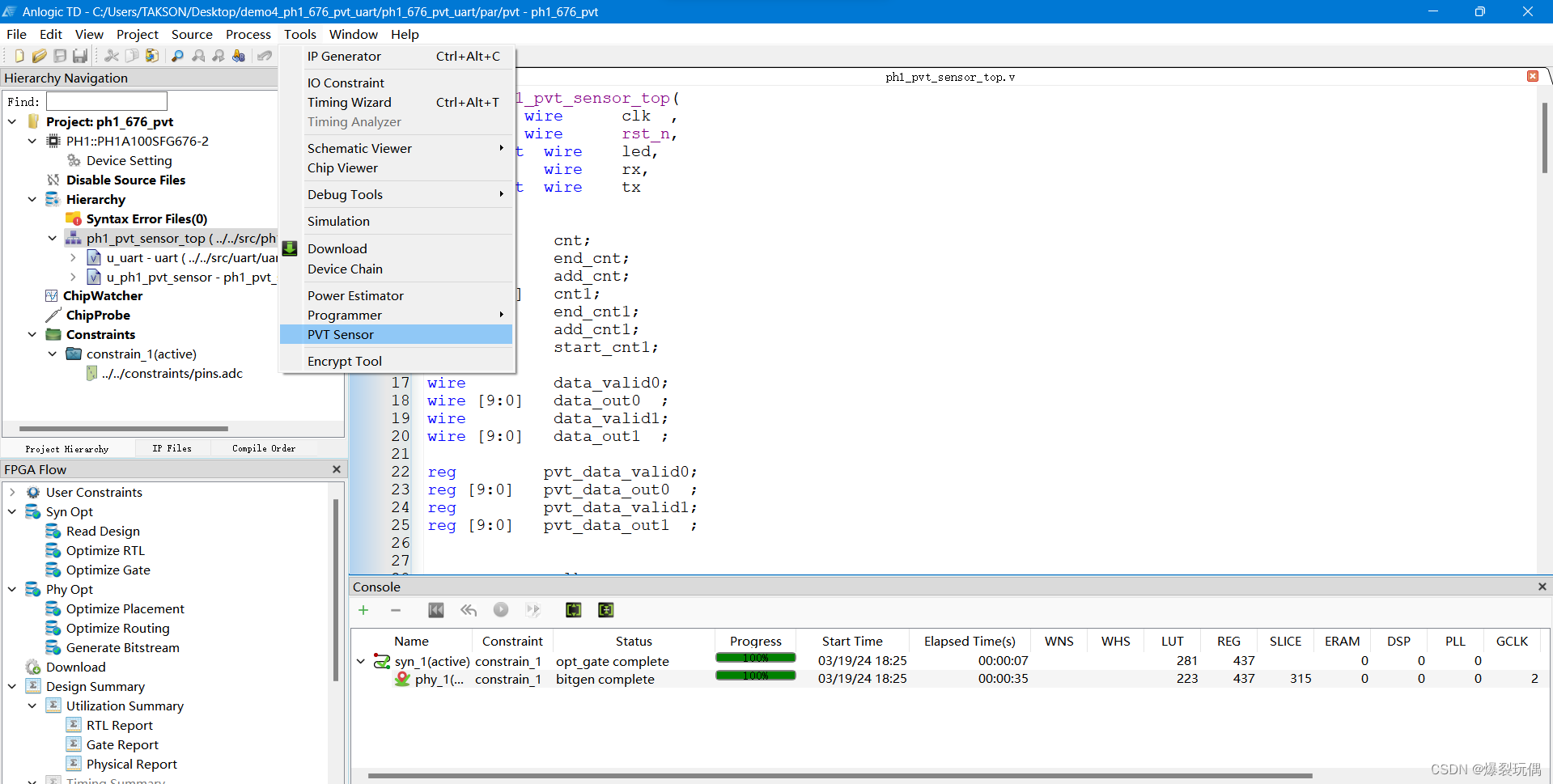The image size is (1553, 784).
Task: Open Debug Tools submenu
Action: tap(397, 194)
